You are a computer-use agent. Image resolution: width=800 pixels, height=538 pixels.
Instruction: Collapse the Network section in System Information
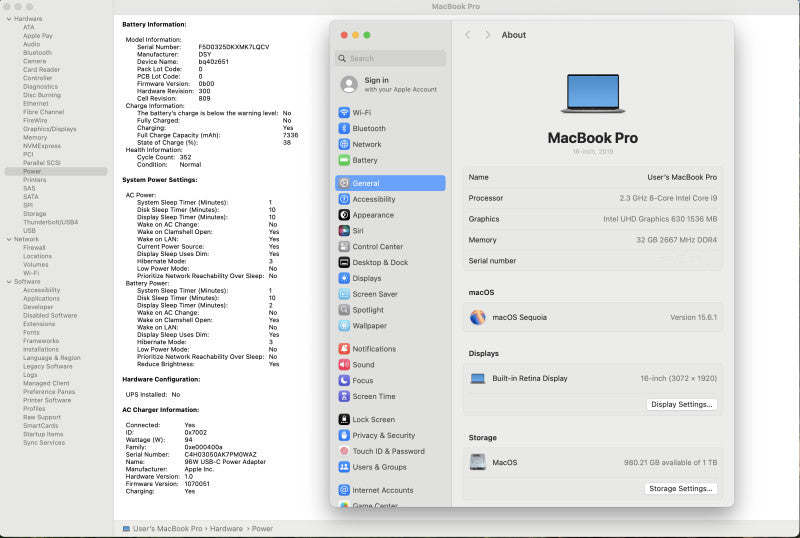[x=9, y=239]
